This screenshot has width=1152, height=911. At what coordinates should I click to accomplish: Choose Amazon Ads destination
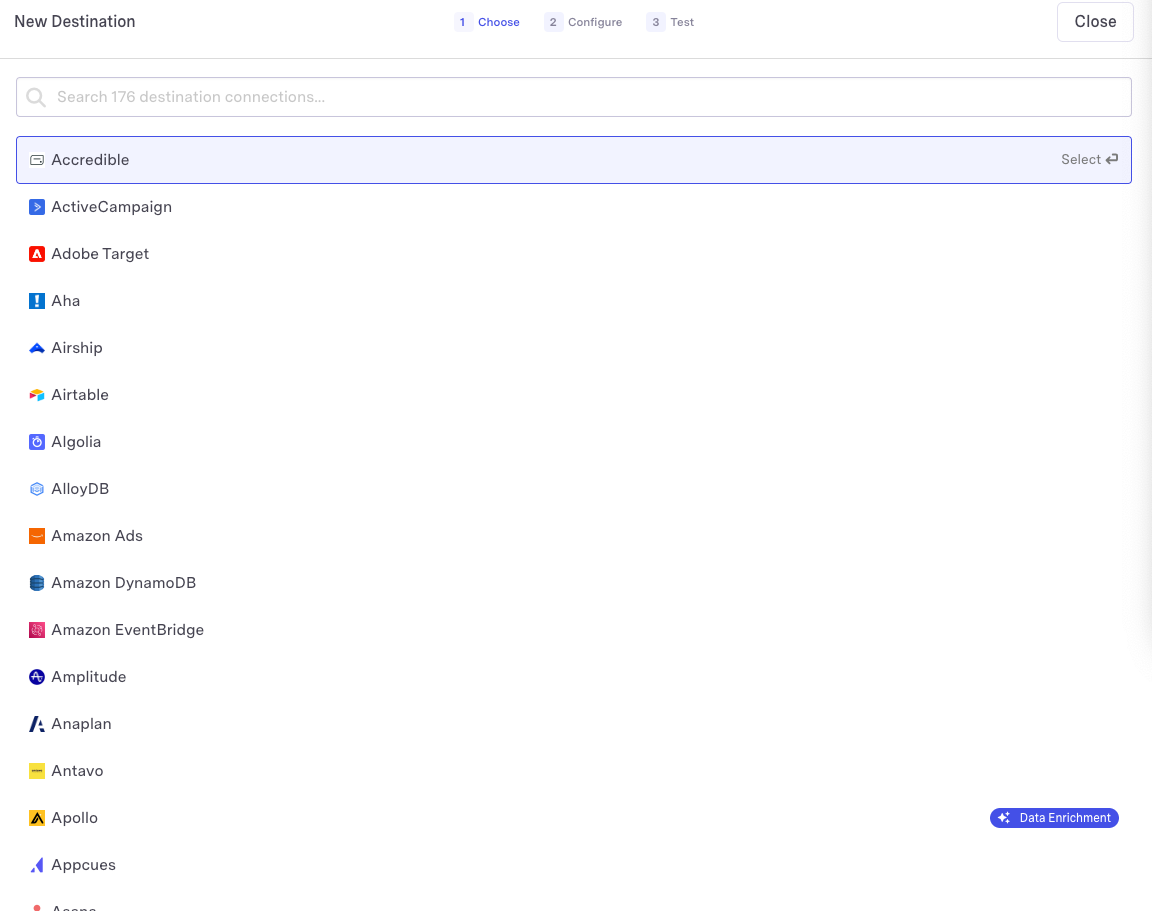(574, 536)
